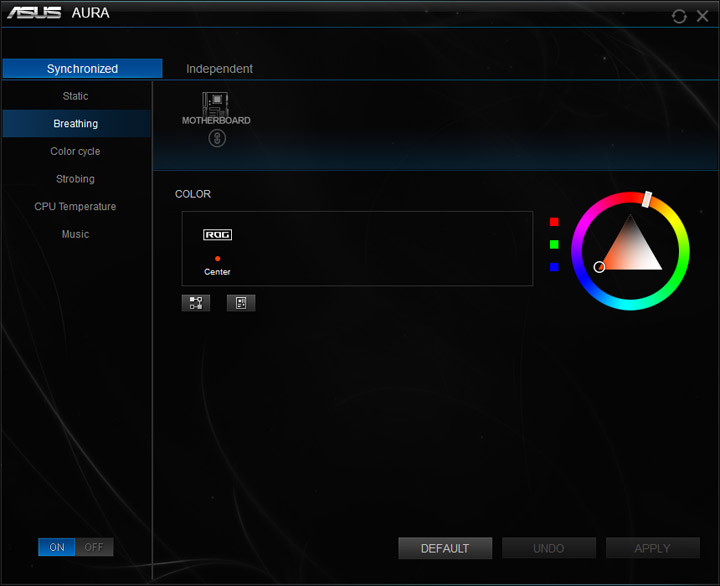Toggle the sync link icon under Motherboard
The height and width of the screenshot is (586, 720).
tap(217, 138)
